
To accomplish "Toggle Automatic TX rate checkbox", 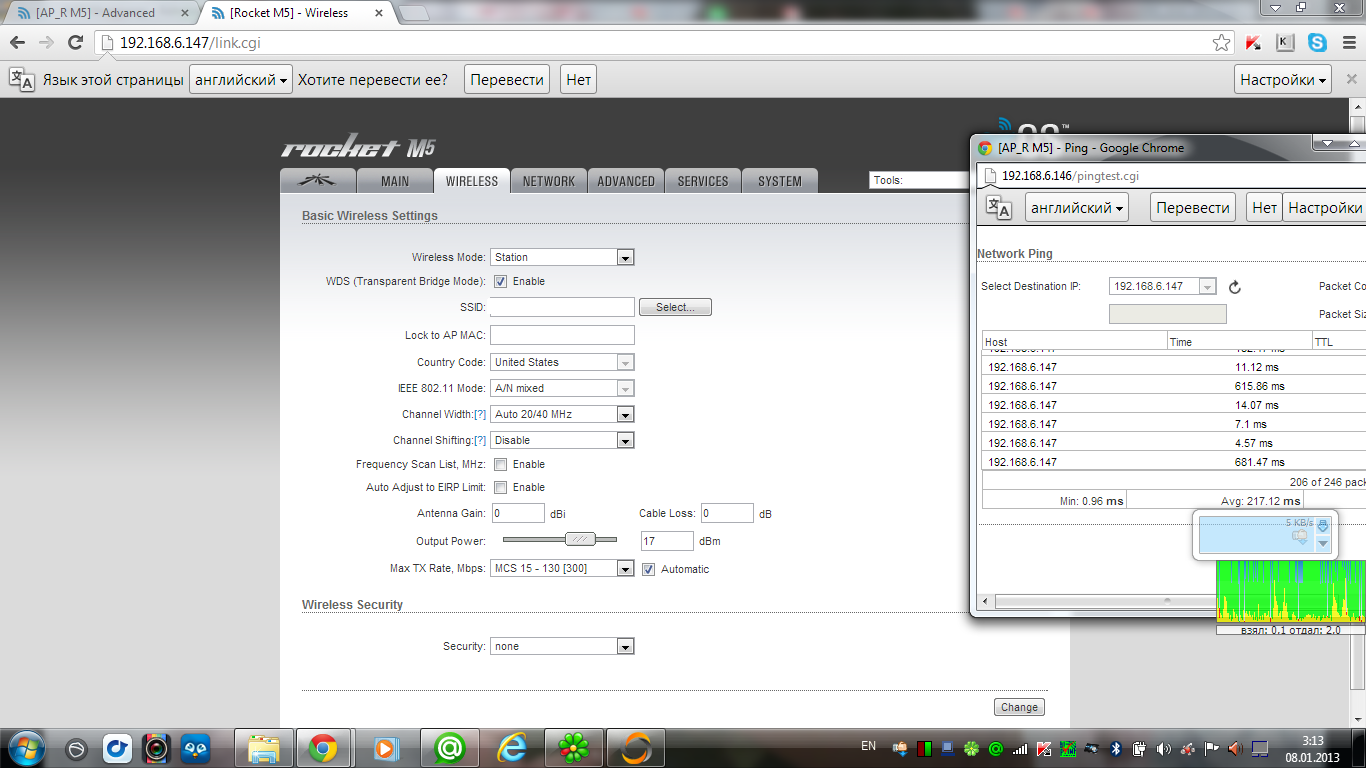I will click(649, 569).
